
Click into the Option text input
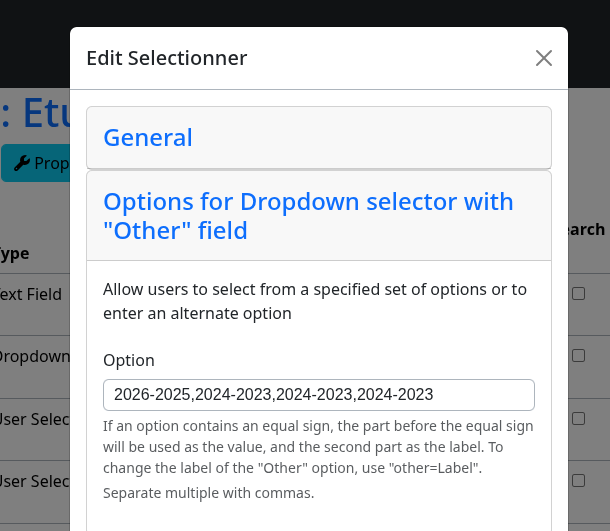pos(319,395)
